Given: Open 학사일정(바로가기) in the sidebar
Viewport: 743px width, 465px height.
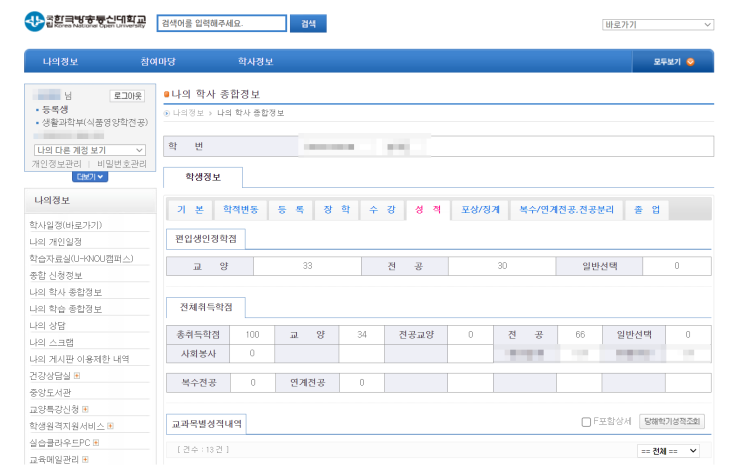Looking at the screenshot, I should tap(65, 225).
